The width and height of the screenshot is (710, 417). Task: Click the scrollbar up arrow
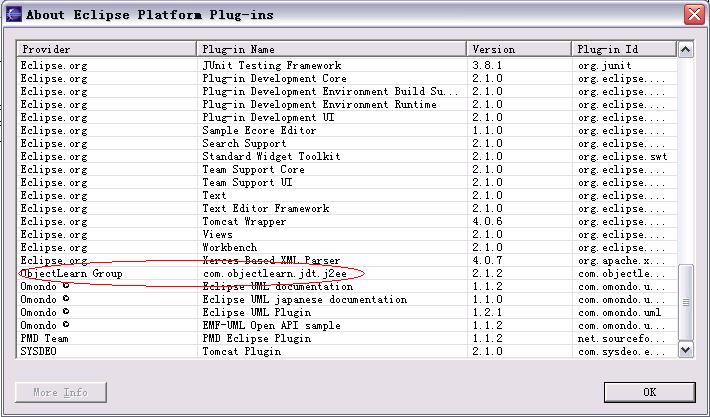(686, 49)
